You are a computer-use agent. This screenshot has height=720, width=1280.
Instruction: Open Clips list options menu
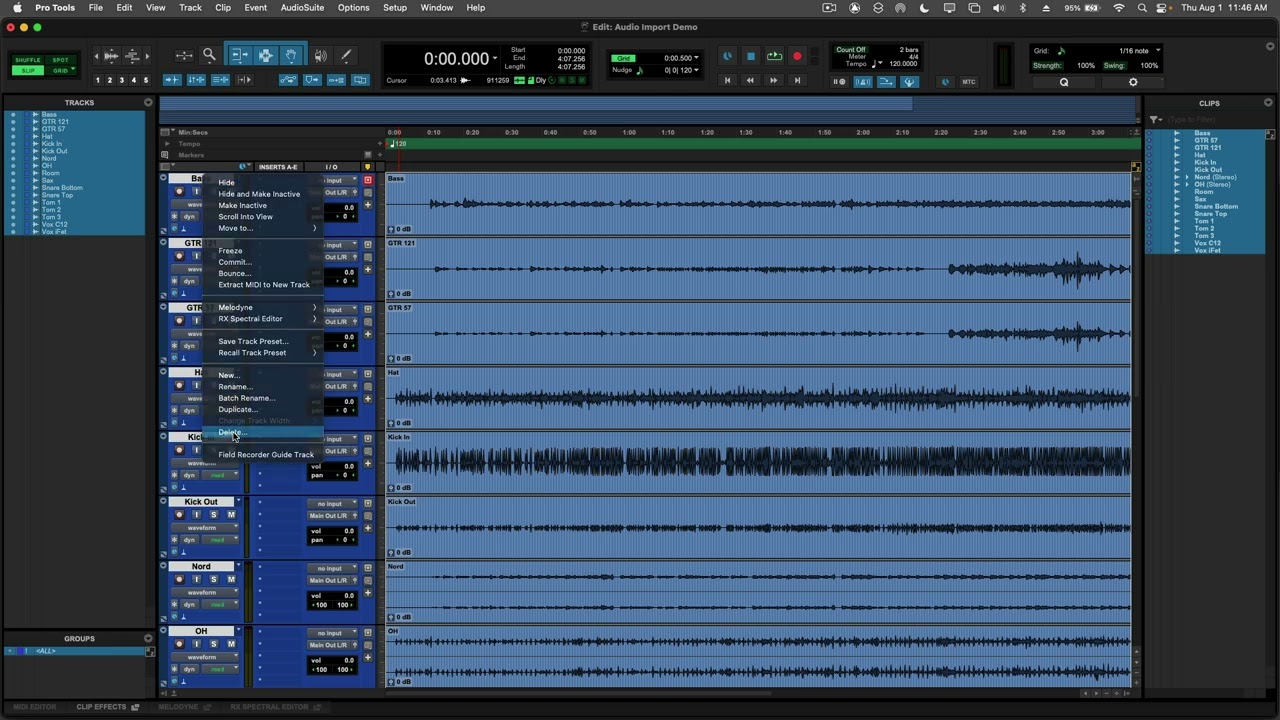pos(1270,102)
